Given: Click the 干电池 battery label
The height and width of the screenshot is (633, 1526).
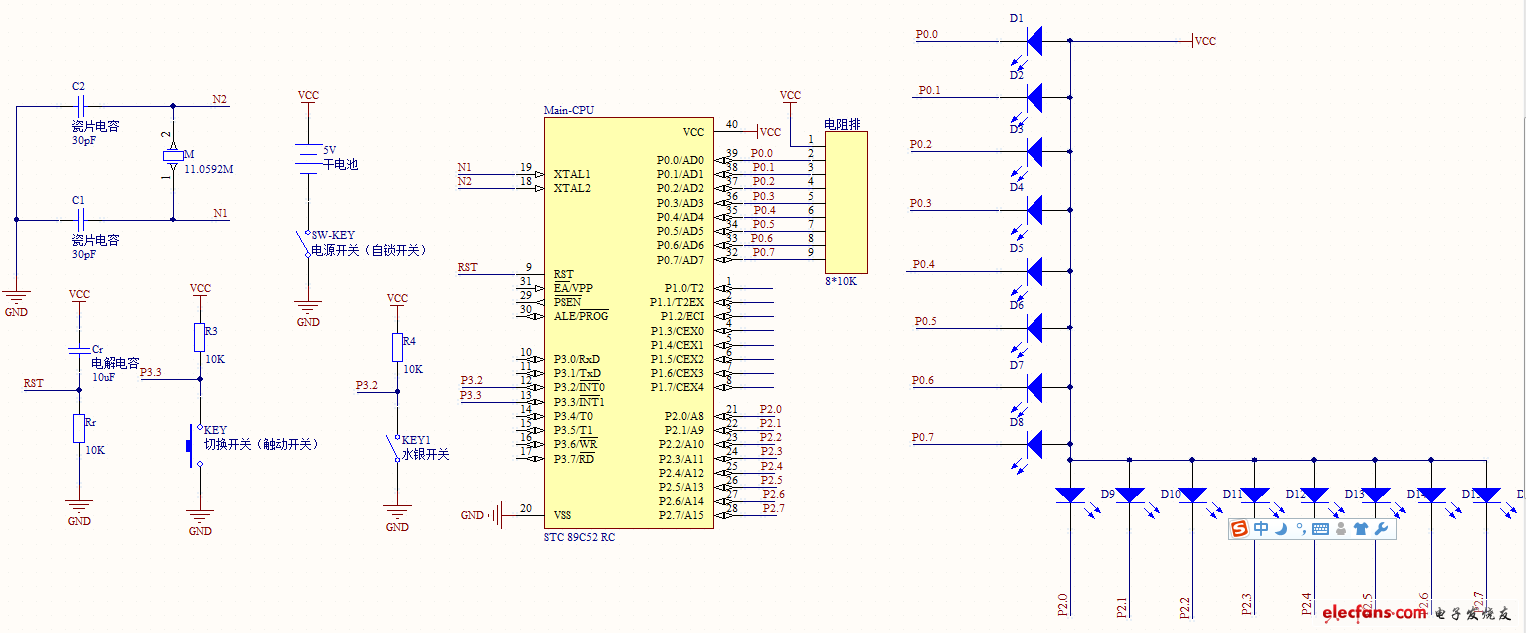Looking at the screenshot, I should tap(341, 164).
